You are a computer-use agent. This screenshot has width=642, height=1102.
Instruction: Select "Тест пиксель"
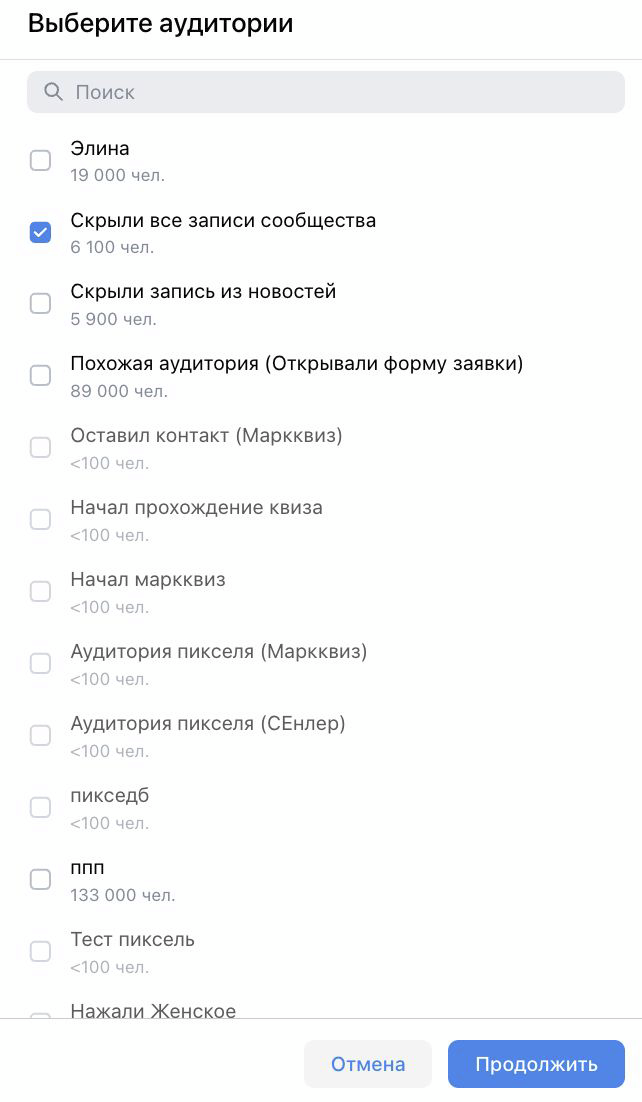(x=40, y=951)
